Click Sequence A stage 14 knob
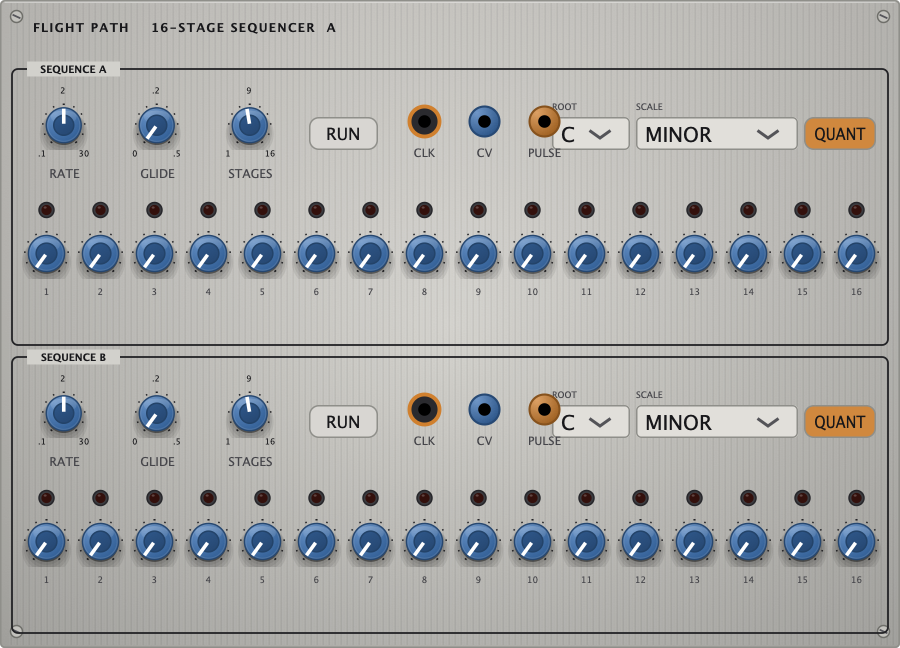This screenshot has width=900, height=648. [x=748, y=254]
